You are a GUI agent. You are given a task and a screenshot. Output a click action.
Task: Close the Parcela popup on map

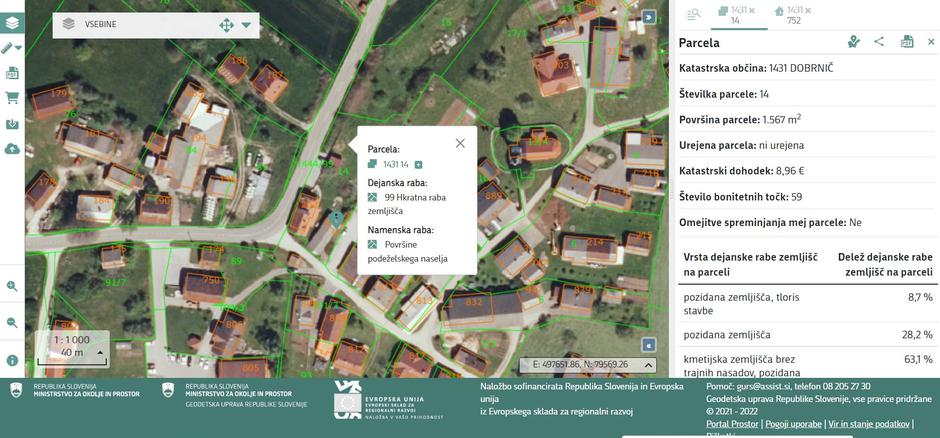tap(460, 143)
